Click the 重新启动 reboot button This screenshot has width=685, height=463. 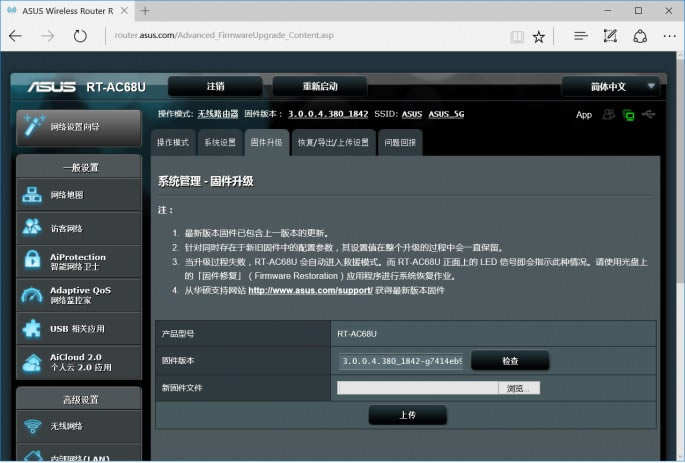[320, 86]
